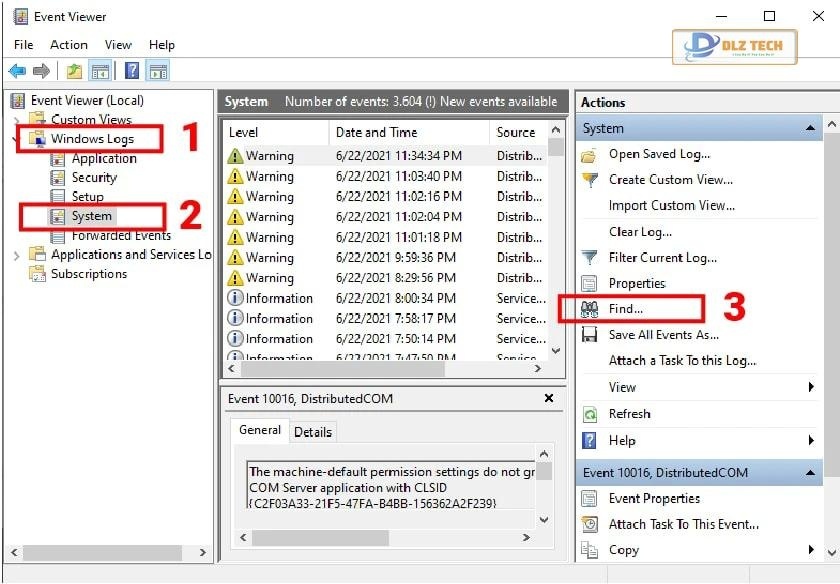
Task: Click the event description horizontal scrollbar
Action: [320, 537]
